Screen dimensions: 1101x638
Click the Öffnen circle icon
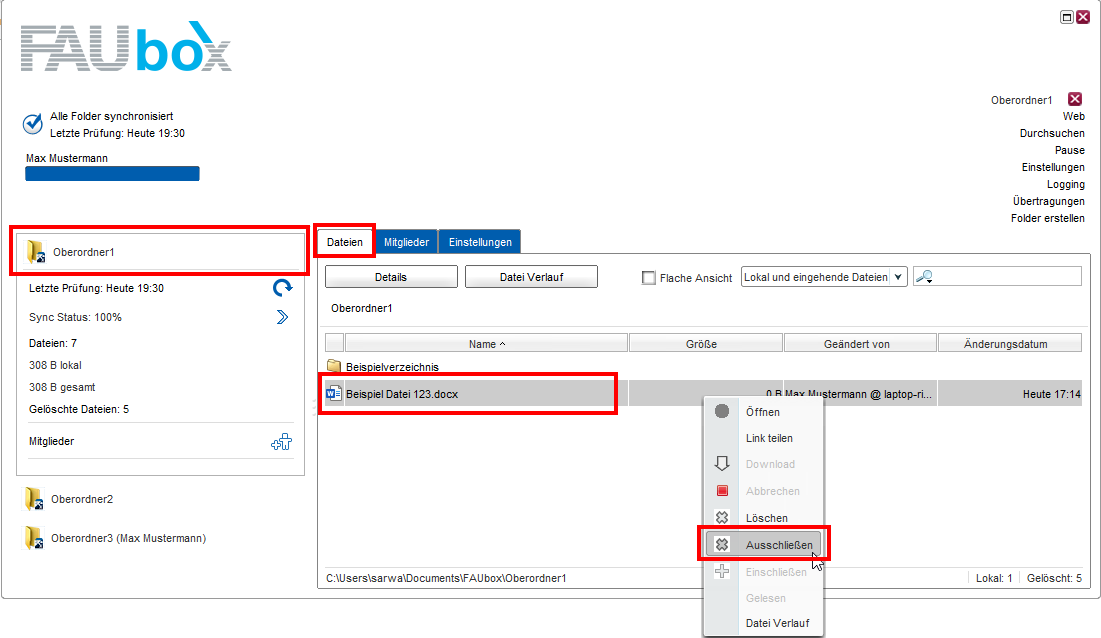click(x=722, y=411)
